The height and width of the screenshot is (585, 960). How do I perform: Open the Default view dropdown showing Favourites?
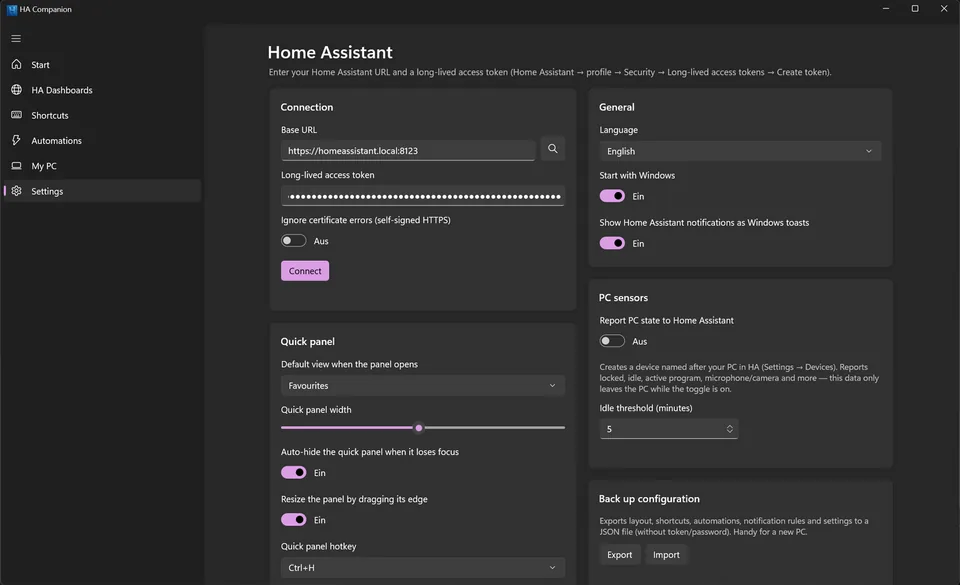coord(422,386)
